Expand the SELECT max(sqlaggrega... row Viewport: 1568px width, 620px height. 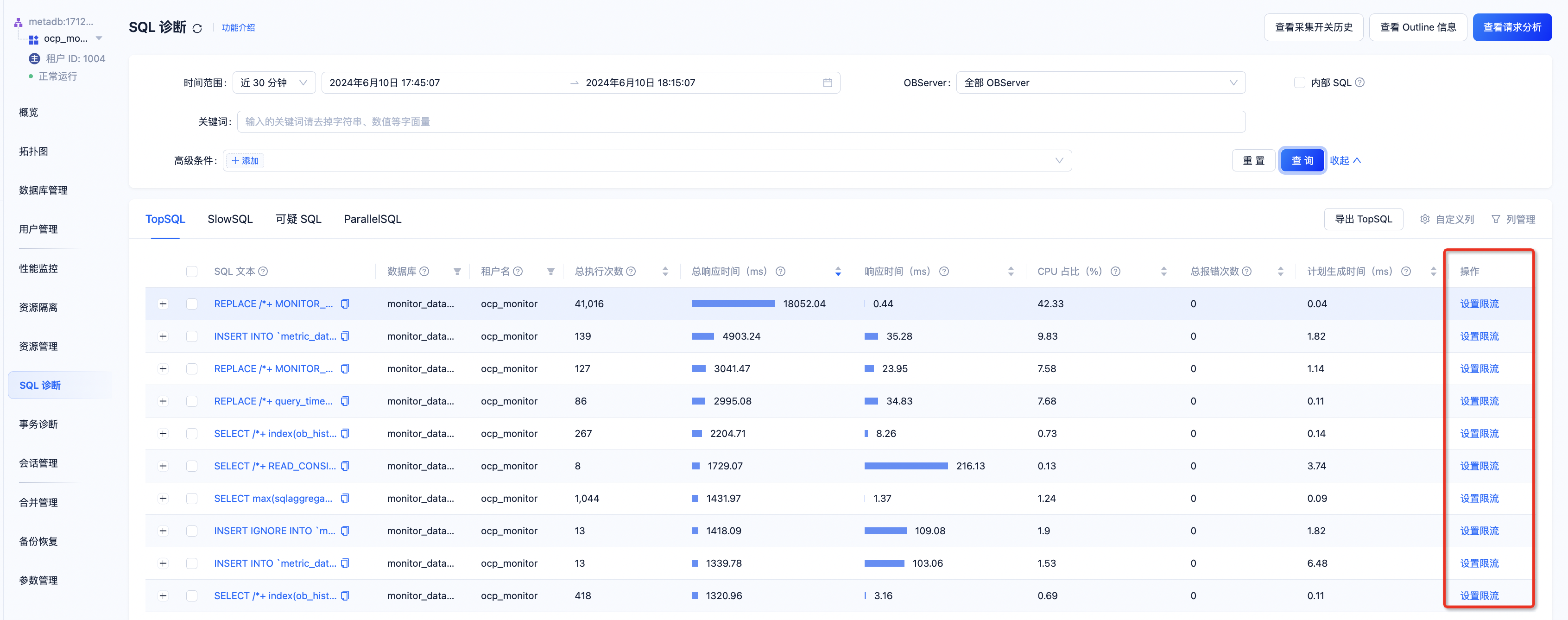tap(163, 498)
